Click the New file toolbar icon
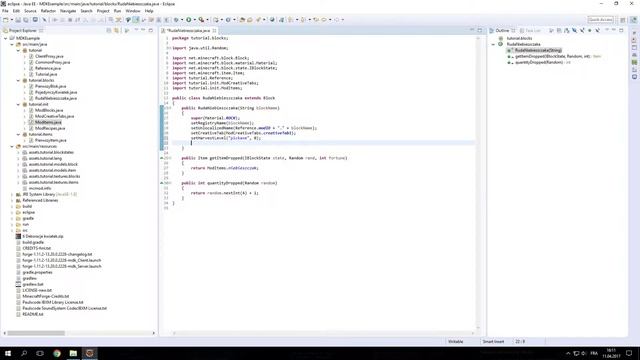The image size is (640, 360). [6, 20]
